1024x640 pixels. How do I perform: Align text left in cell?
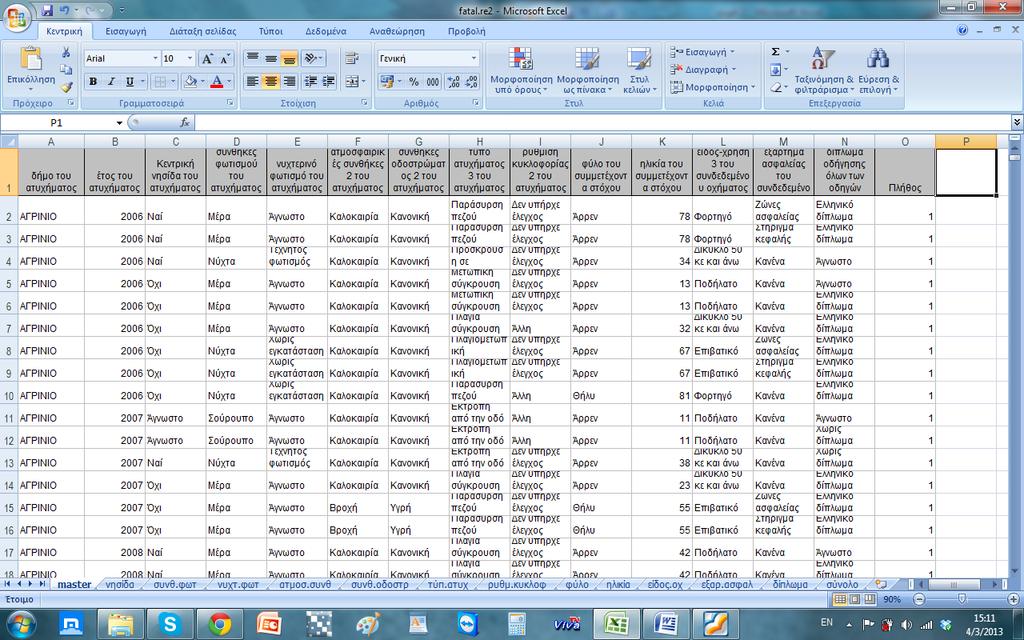pyautogui.click(x=252, y=82)
